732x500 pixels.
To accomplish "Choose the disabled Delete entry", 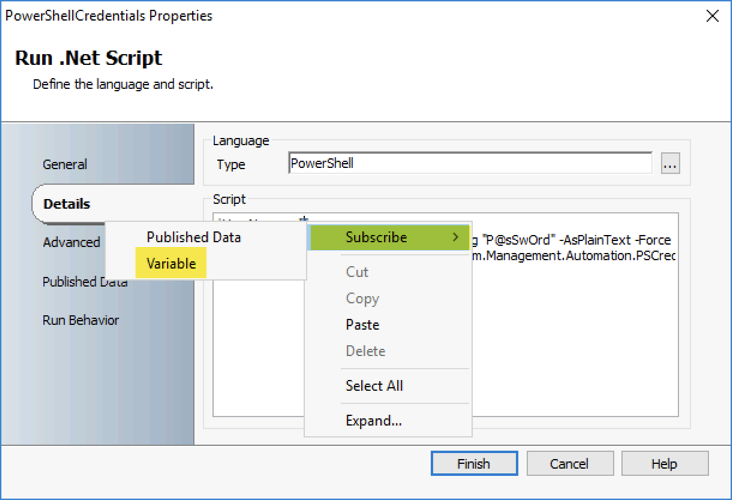I will coord(366,351).
